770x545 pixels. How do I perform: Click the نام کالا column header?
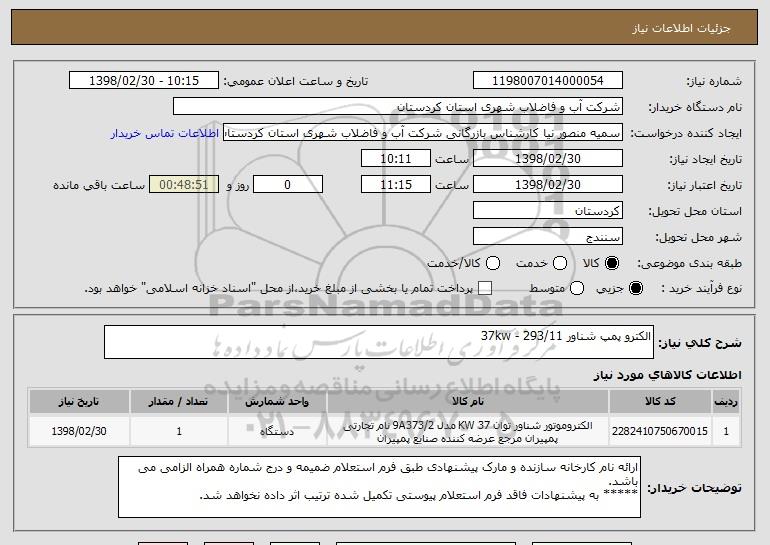pos(468,402)
